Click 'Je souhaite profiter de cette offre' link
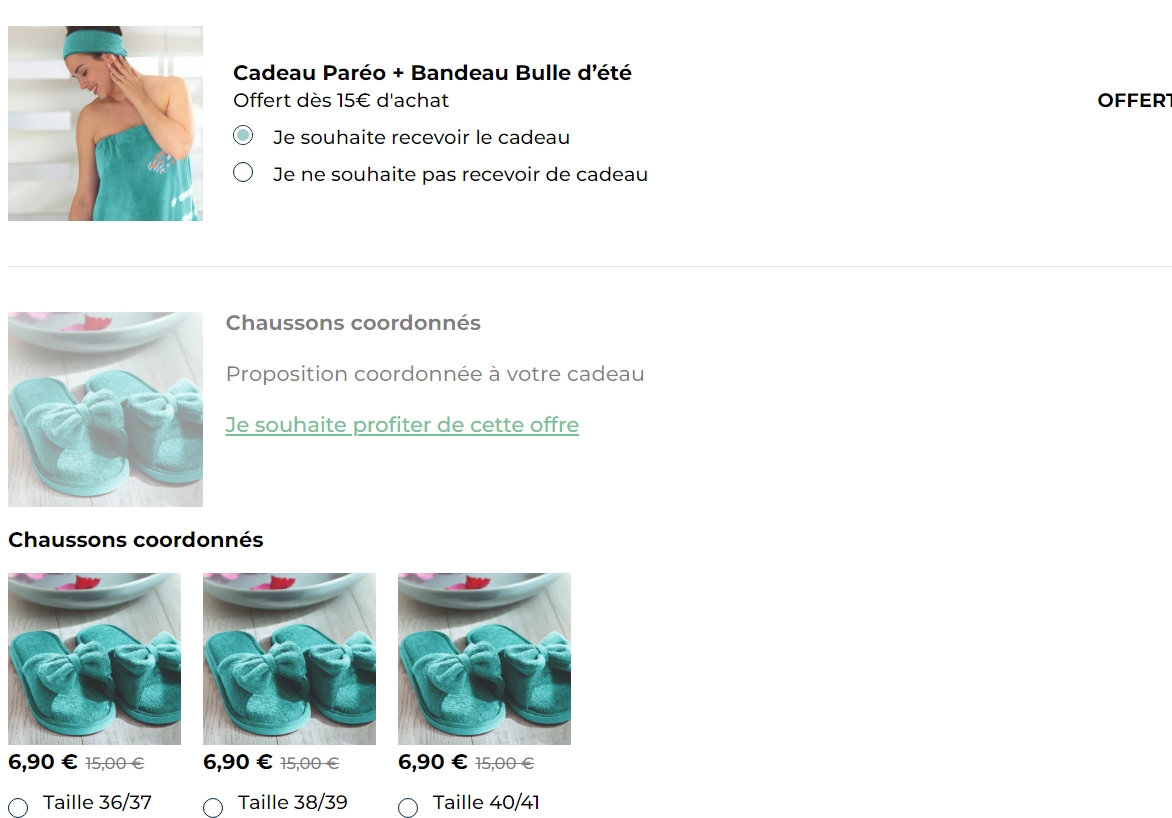 402,425
